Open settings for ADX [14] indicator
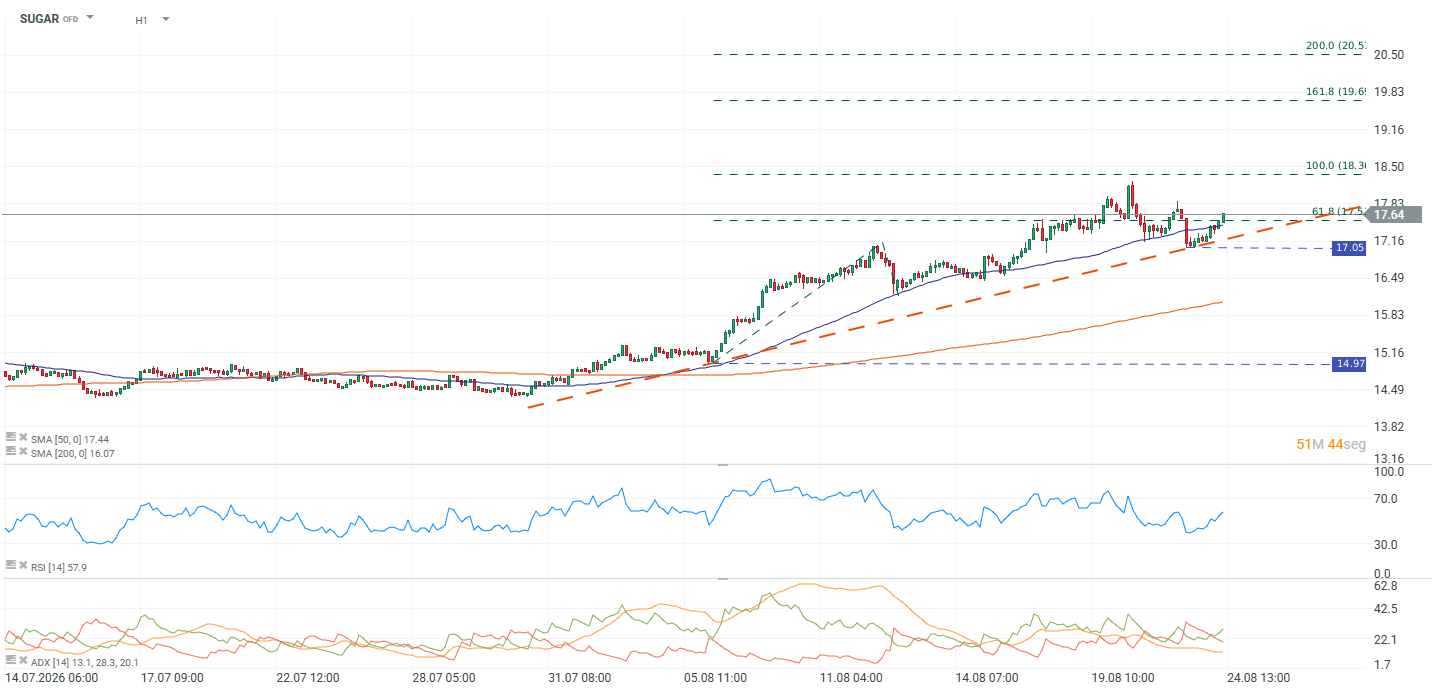The height and width of the screenshot is (694, 1434). click(10, 662)
